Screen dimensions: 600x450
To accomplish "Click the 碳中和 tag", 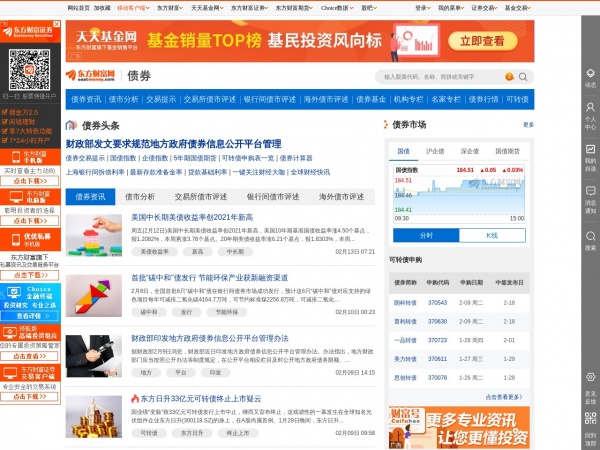I will tap(149, 312).
